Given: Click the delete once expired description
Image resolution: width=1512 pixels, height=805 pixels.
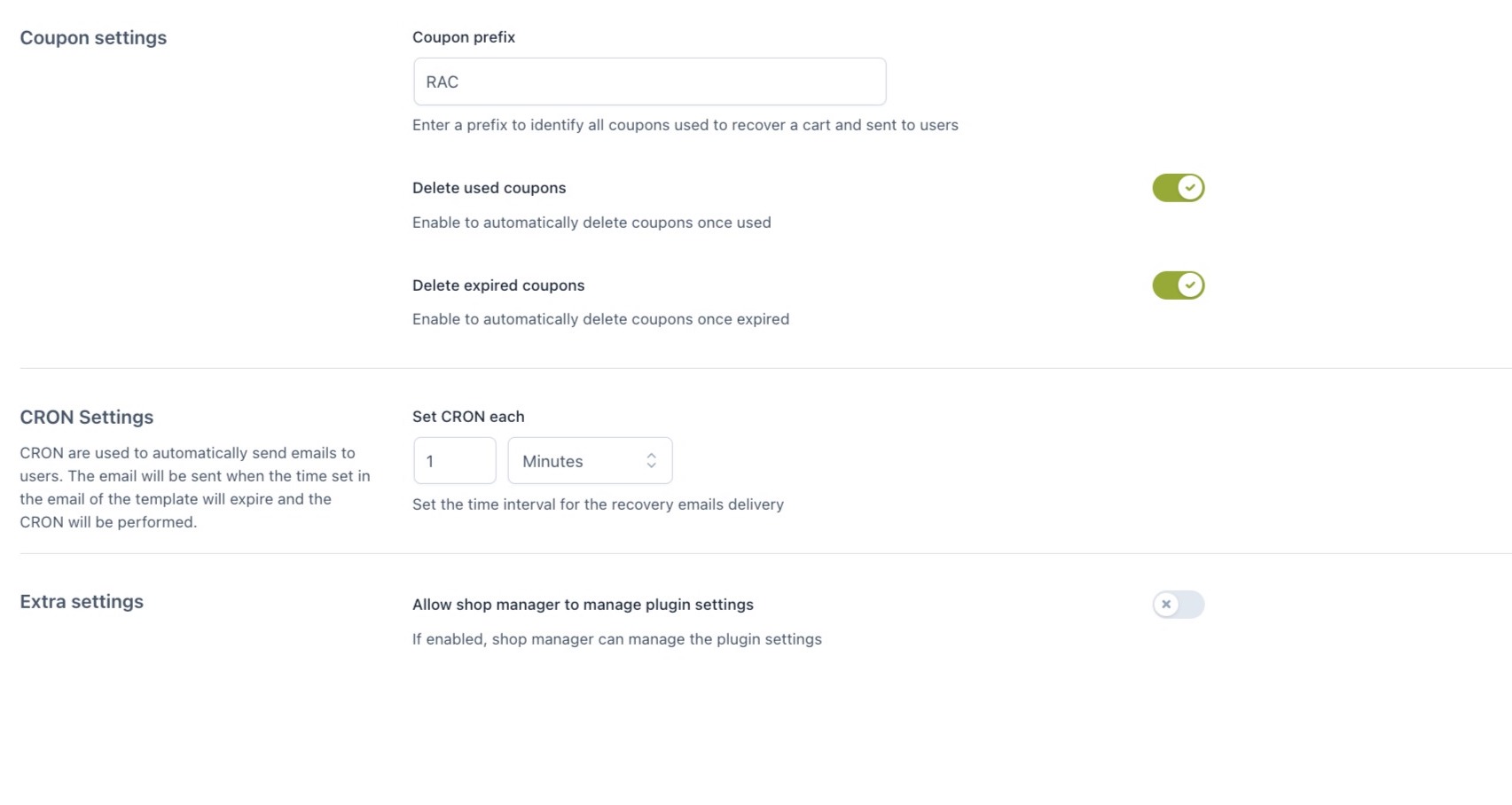Looking at the screenshot, I should (x=600, y=319).
